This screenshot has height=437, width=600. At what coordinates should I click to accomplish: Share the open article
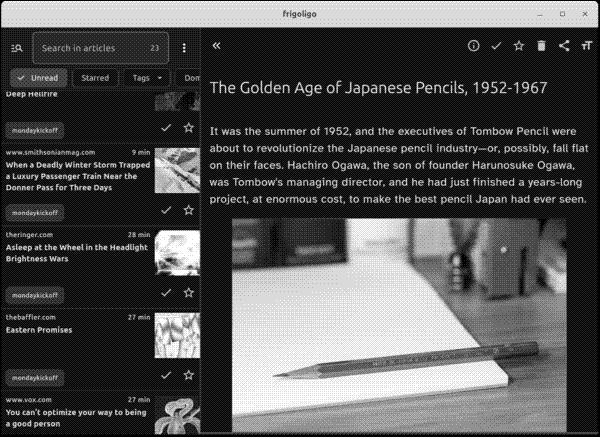click(564, 46)
